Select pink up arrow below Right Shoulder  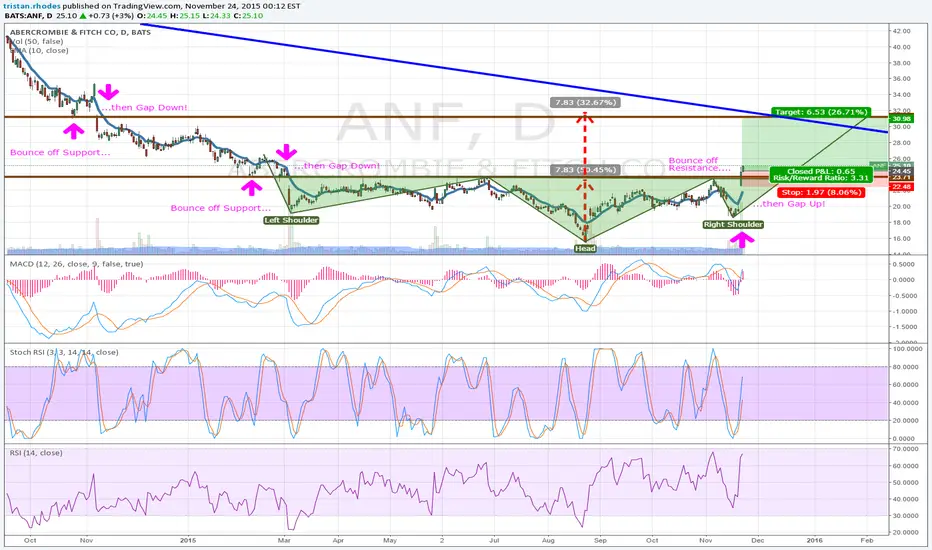coord(742,239)
